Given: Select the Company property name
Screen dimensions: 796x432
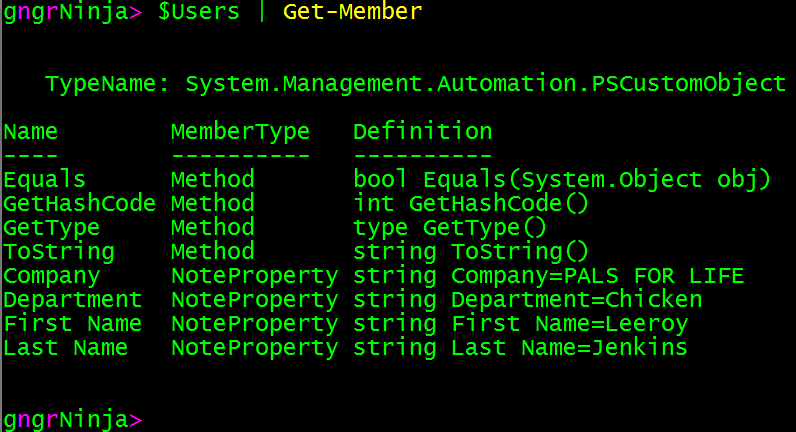Looking at the screenshot, I should coord(52,276).
